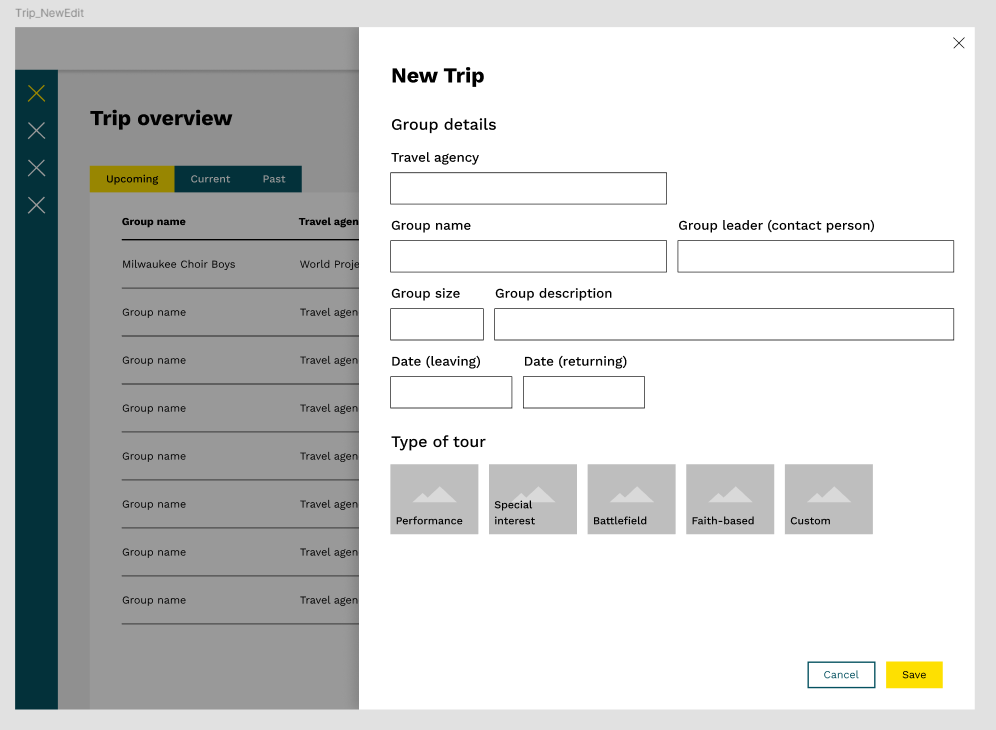Viewport: 996px width, 730px height.
Task: Select the Faith-based tour tile
Action: [730, 499]
